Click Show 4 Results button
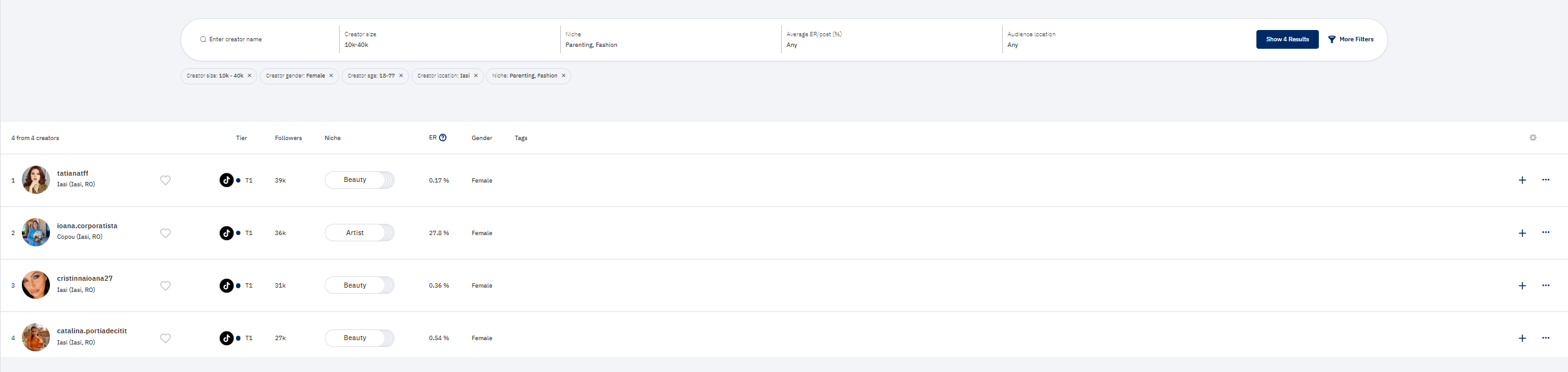 pos(1287,39)
